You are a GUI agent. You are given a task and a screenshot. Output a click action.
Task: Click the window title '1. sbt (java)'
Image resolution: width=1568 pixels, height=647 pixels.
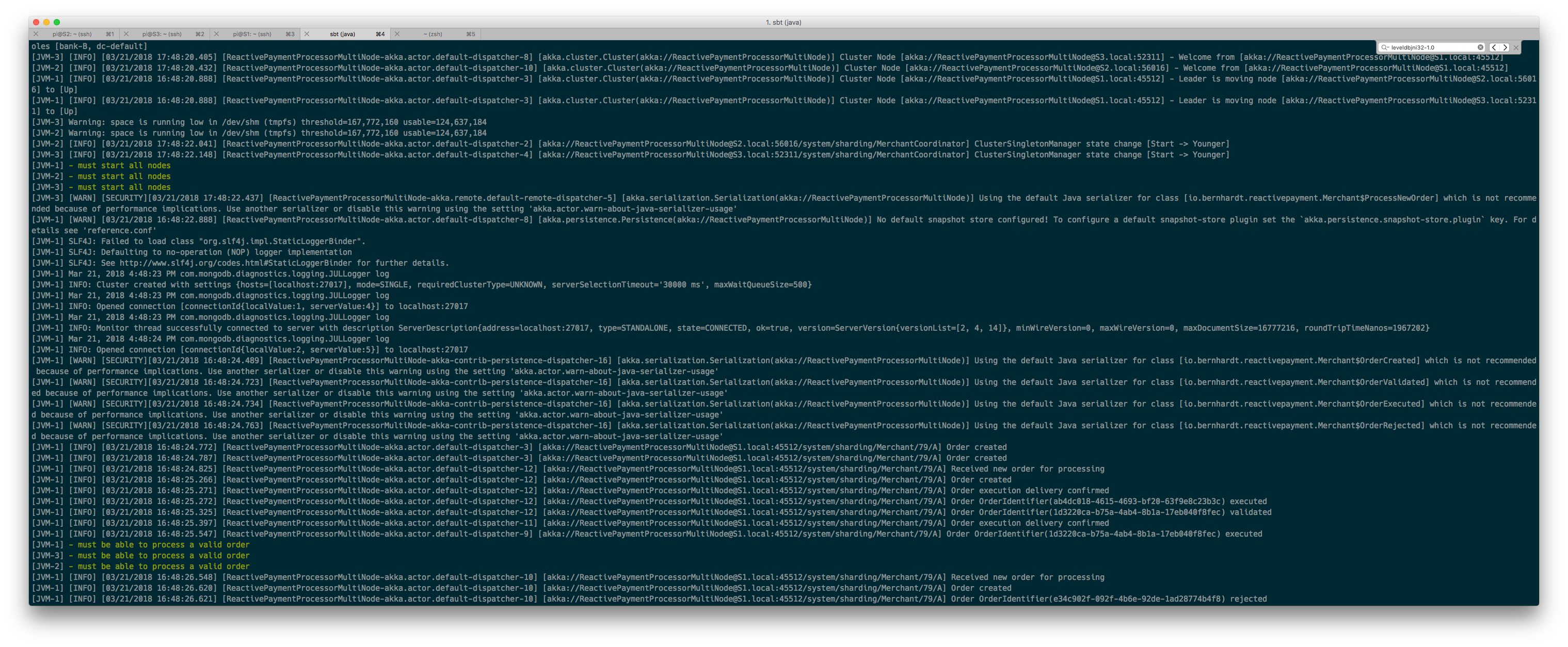coord(783,23)
